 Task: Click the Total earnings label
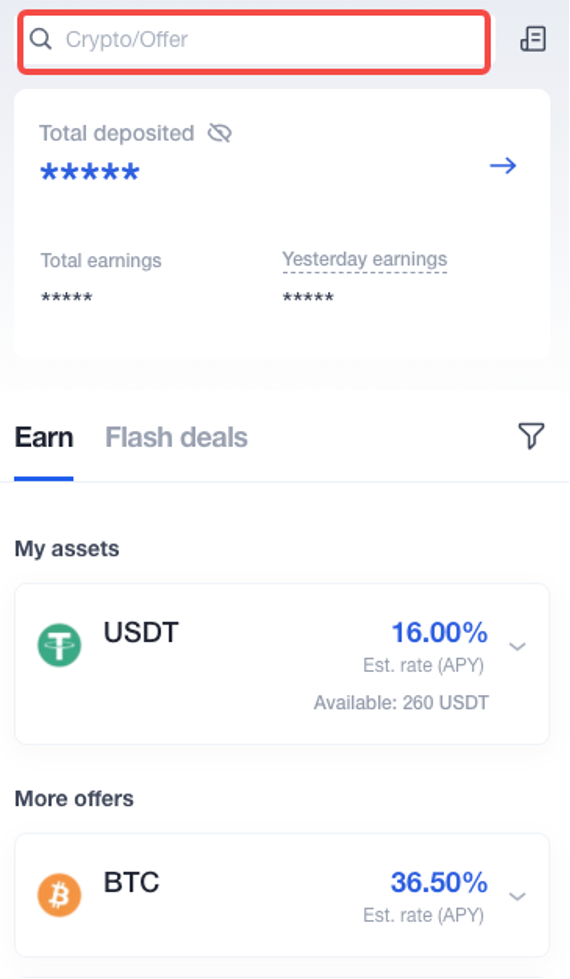[x=101, y=260]
